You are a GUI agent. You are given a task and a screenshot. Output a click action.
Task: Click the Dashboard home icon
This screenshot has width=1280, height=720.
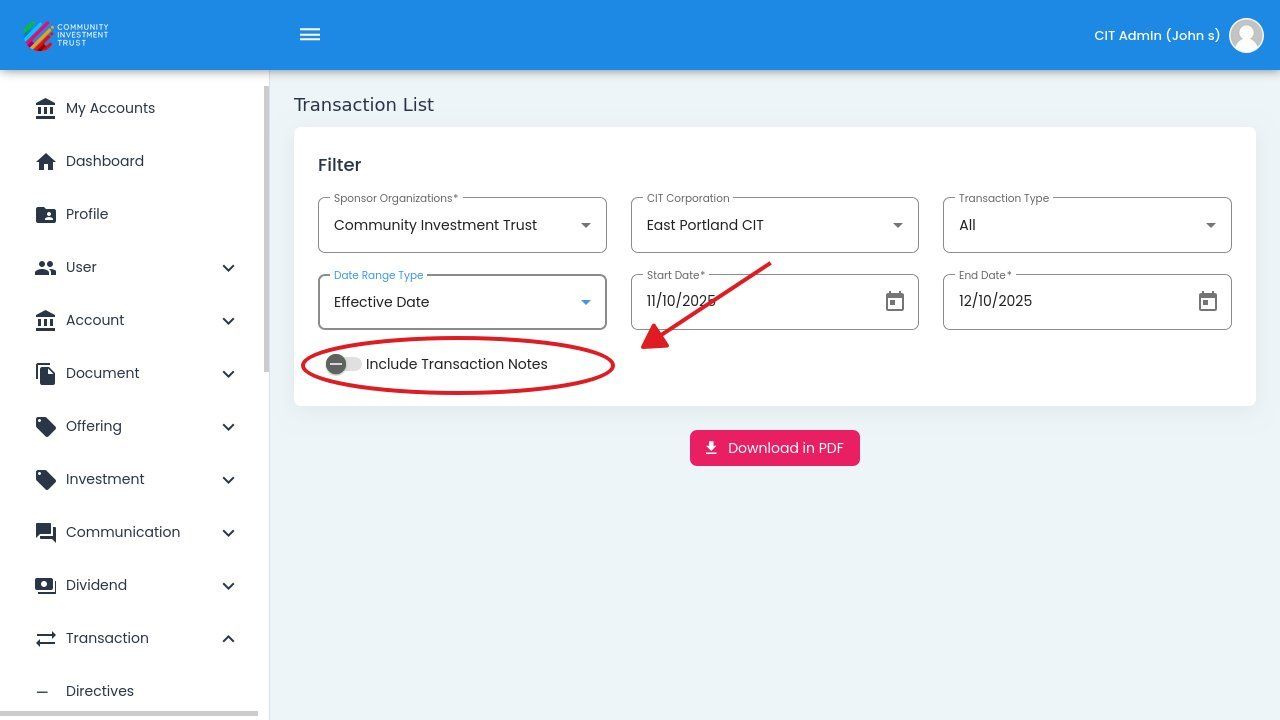pos(45,162)
